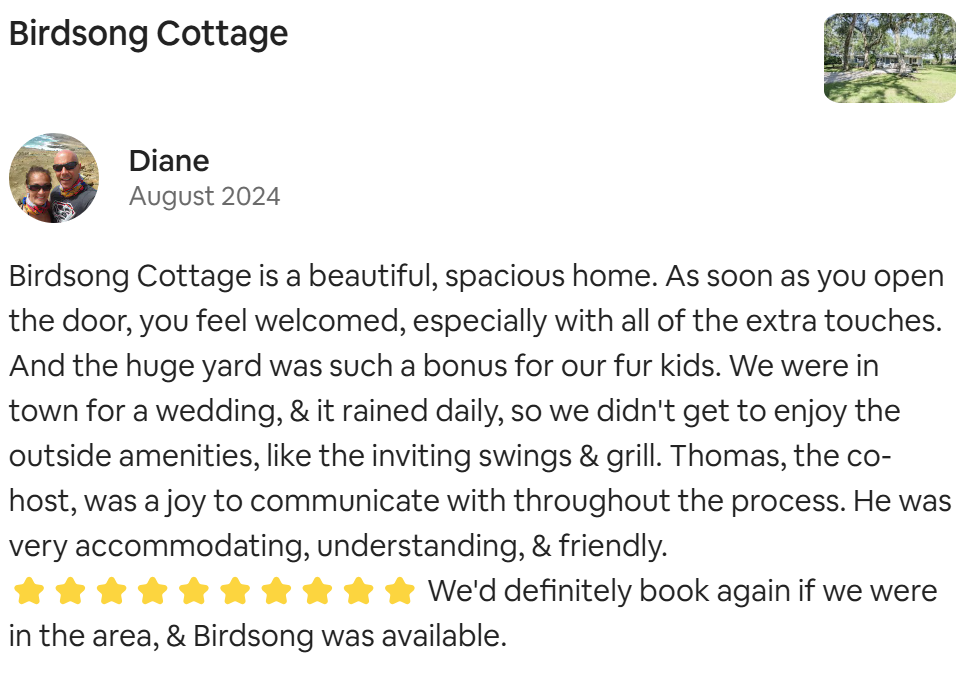The image size is (967, 678).
Task: Click the tenth yellow star emoji
Action: (x=400, y=591)
